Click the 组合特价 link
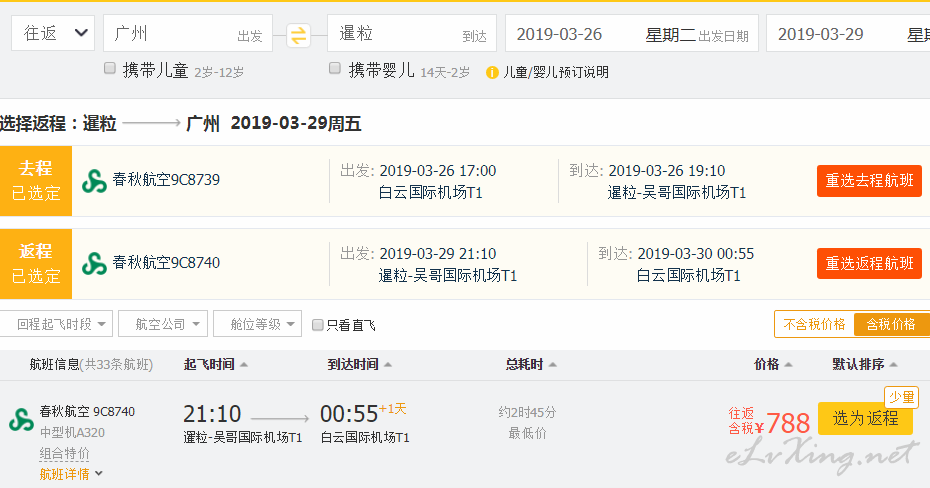Viewport: 930px width, 488px height. [64, 454]
